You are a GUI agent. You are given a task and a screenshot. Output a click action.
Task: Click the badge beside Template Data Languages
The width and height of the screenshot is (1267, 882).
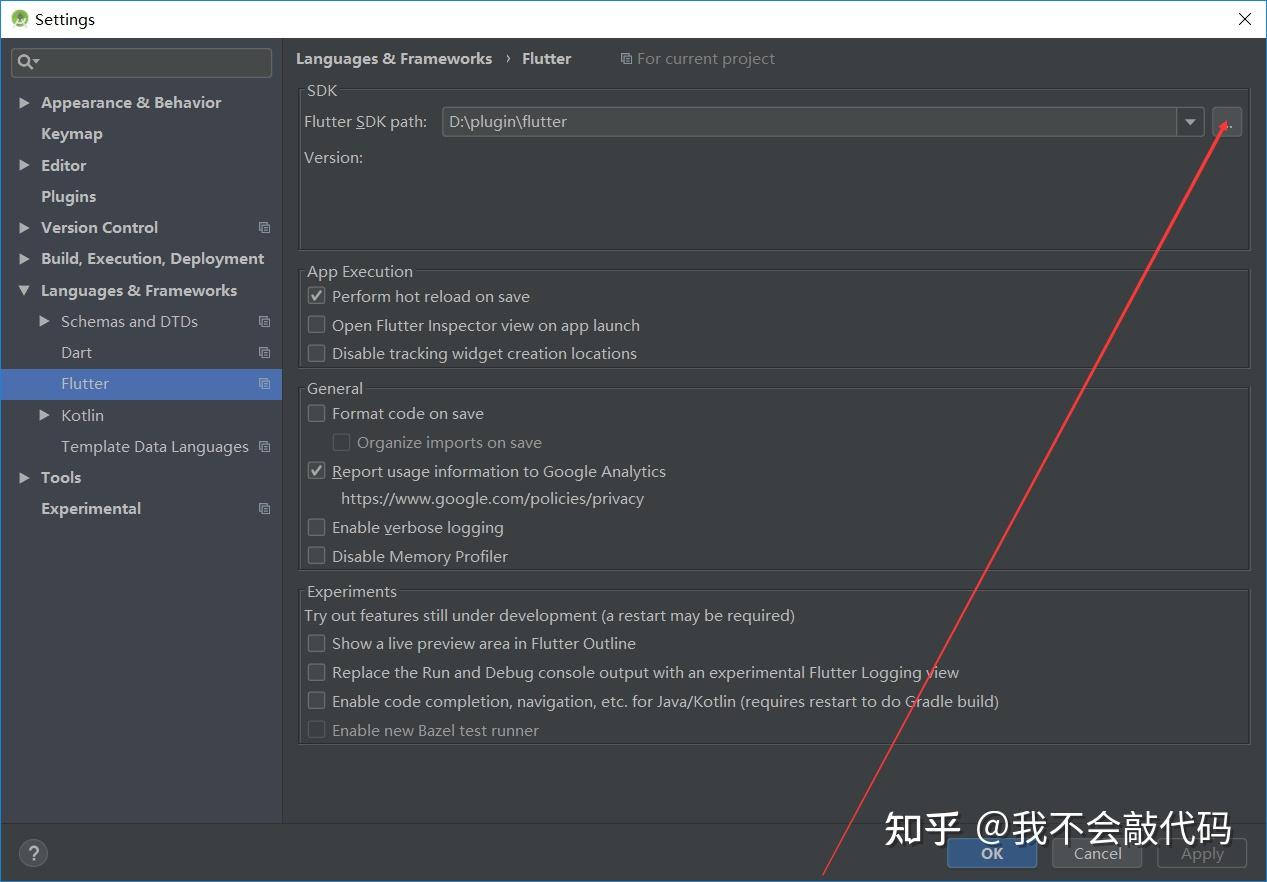coord(264,446)
